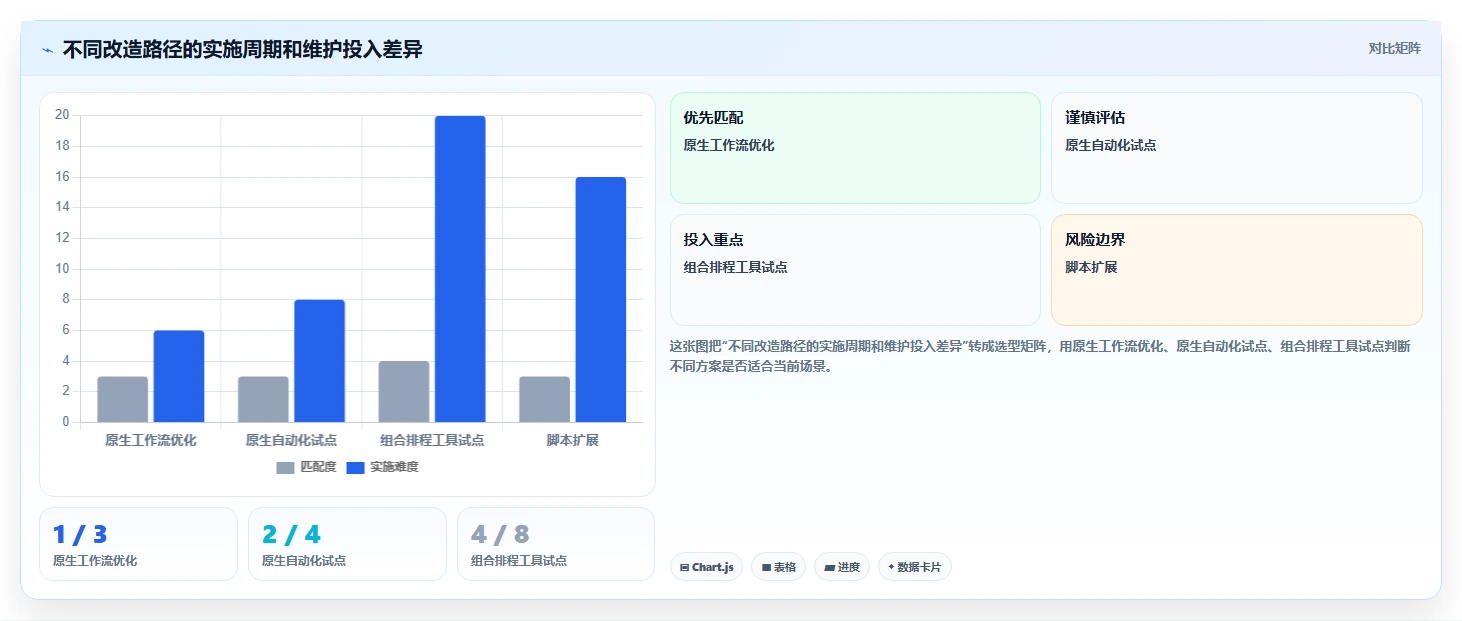The width and height of the screenshot is (1462, 621).
Task: Click y-axis value 10
Action: pyautogui.click(x=62, y=268)
